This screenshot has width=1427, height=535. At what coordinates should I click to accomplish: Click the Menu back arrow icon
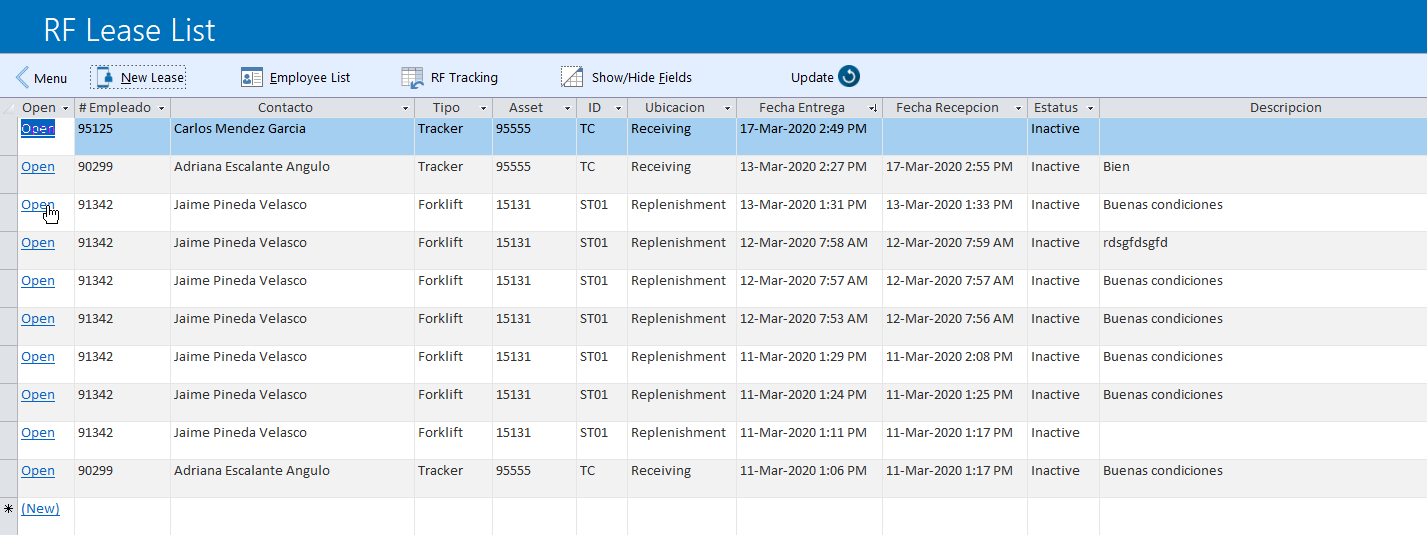tap(22, 77)
